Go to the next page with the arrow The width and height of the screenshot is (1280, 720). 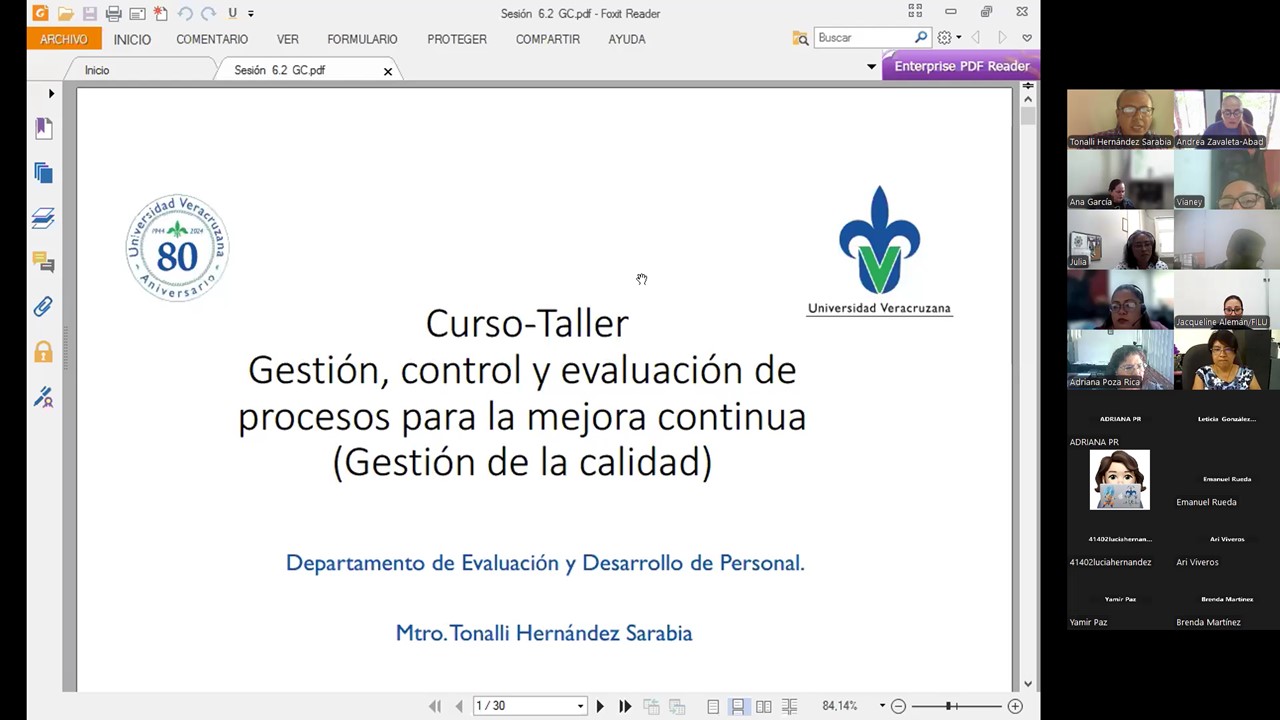599,706
